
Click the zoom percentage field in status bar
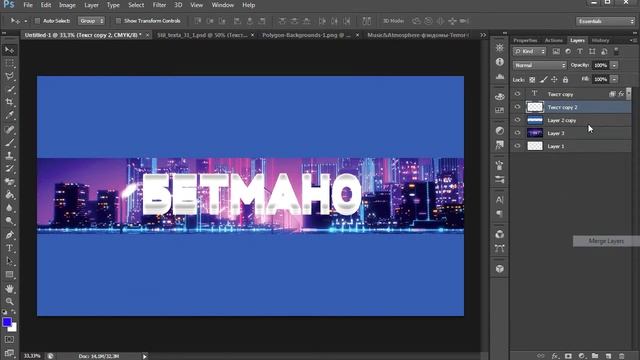pos(32,356)
